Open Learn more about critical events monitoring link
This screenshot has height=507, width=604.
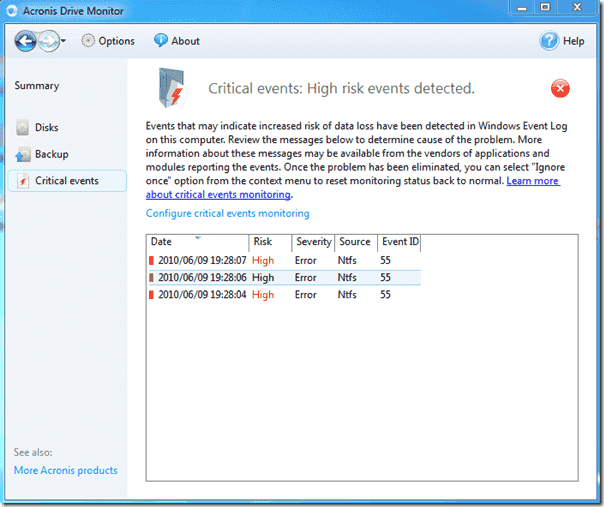point(533,181)
